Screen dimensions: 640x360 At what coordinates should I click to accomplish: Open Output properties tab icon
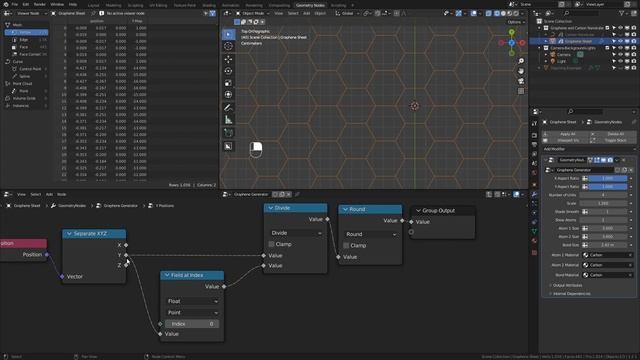click(x=534, y=145)
